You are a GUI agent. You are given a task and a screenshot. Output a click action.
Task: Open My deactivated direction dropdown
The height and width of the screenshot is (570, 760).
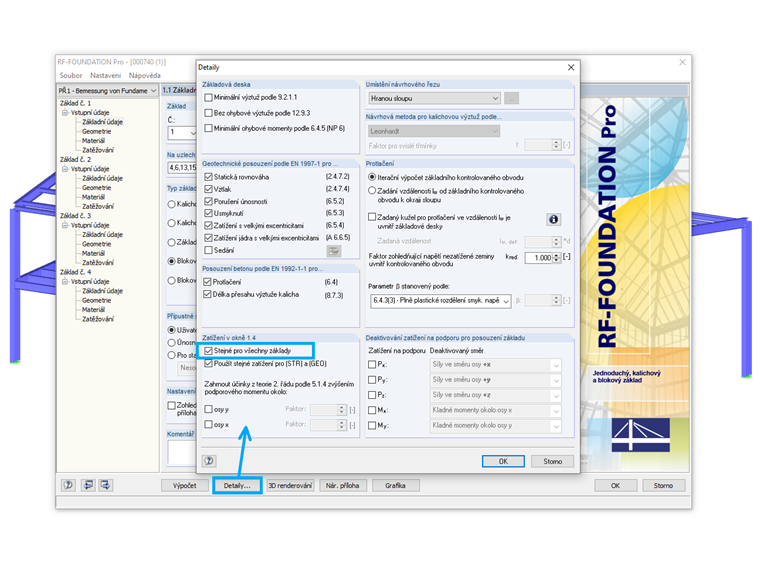point(495,426)
